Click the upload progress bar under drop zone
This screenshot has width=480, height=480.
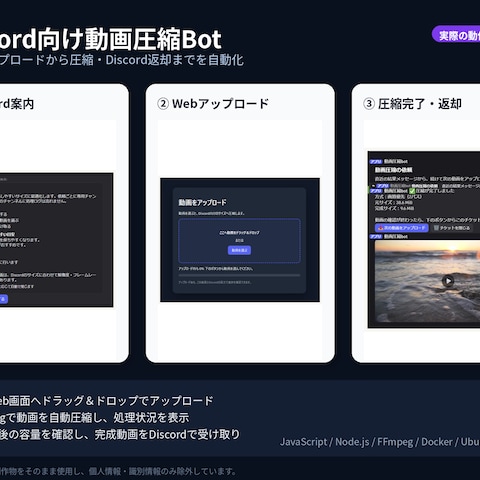click(x=239, y=275)
